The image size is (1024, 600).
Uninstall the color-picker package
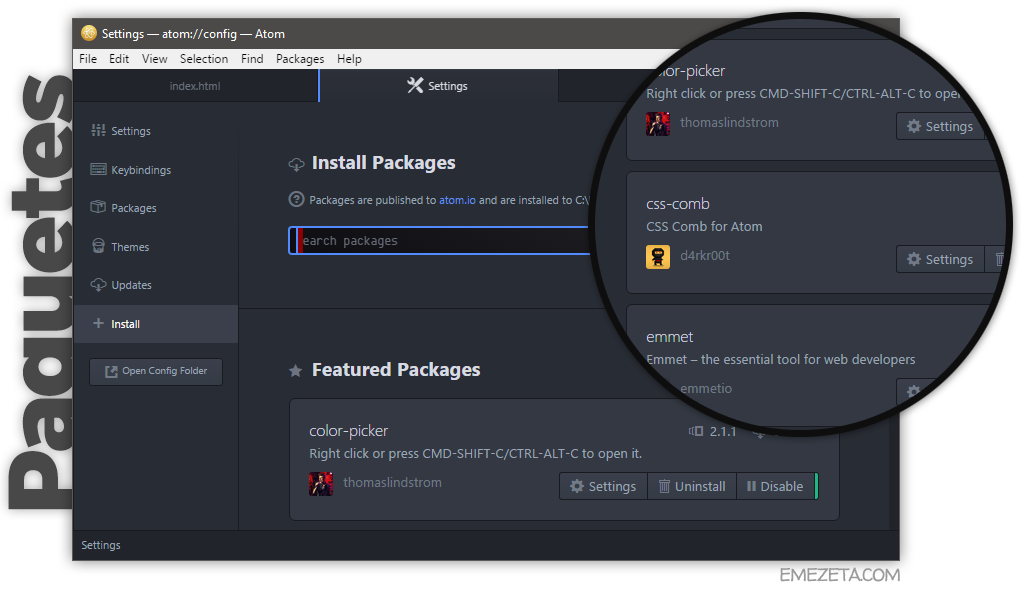pyautogui.click(x=692, y=486)
